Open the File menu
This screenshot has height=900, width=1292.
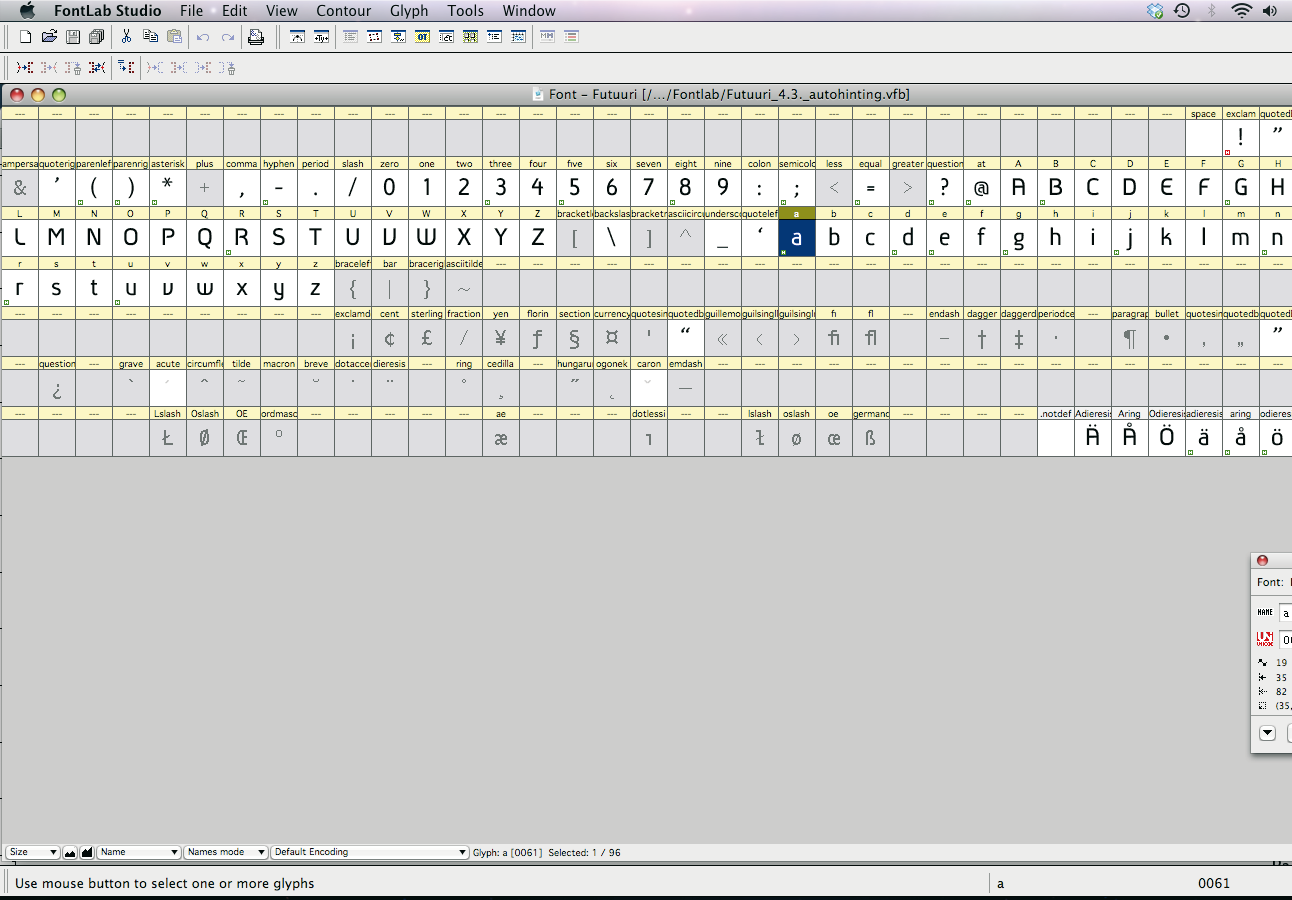(191, 11)
